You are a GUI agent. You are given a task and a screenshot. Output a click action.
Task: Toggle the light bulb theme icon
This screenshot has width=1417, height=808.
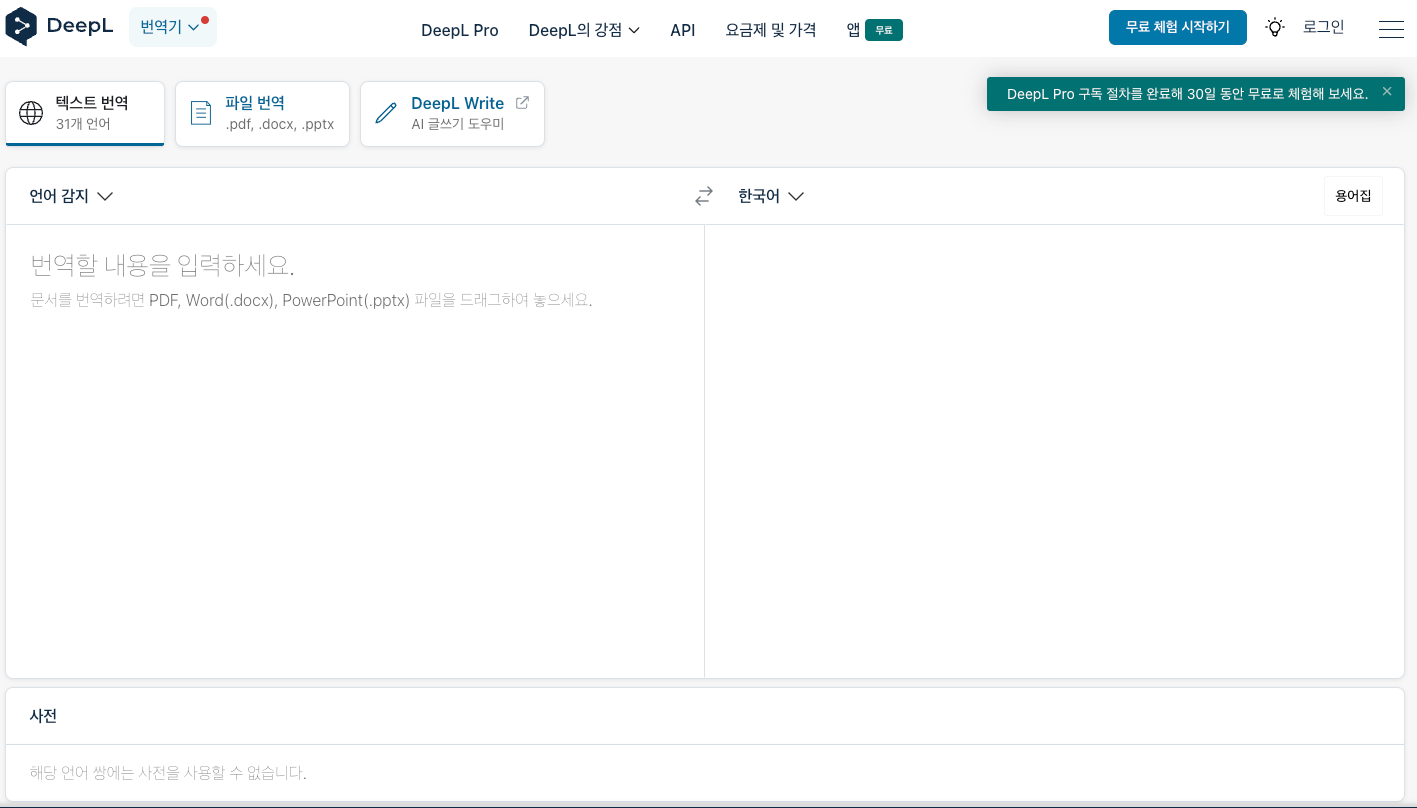point(1274,28)
